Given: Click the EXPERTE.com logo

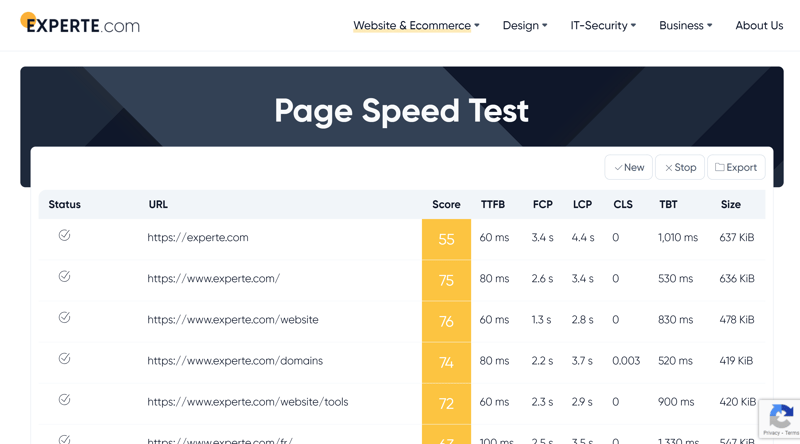Looking at the screenshot, I should [x=80, y=23].
